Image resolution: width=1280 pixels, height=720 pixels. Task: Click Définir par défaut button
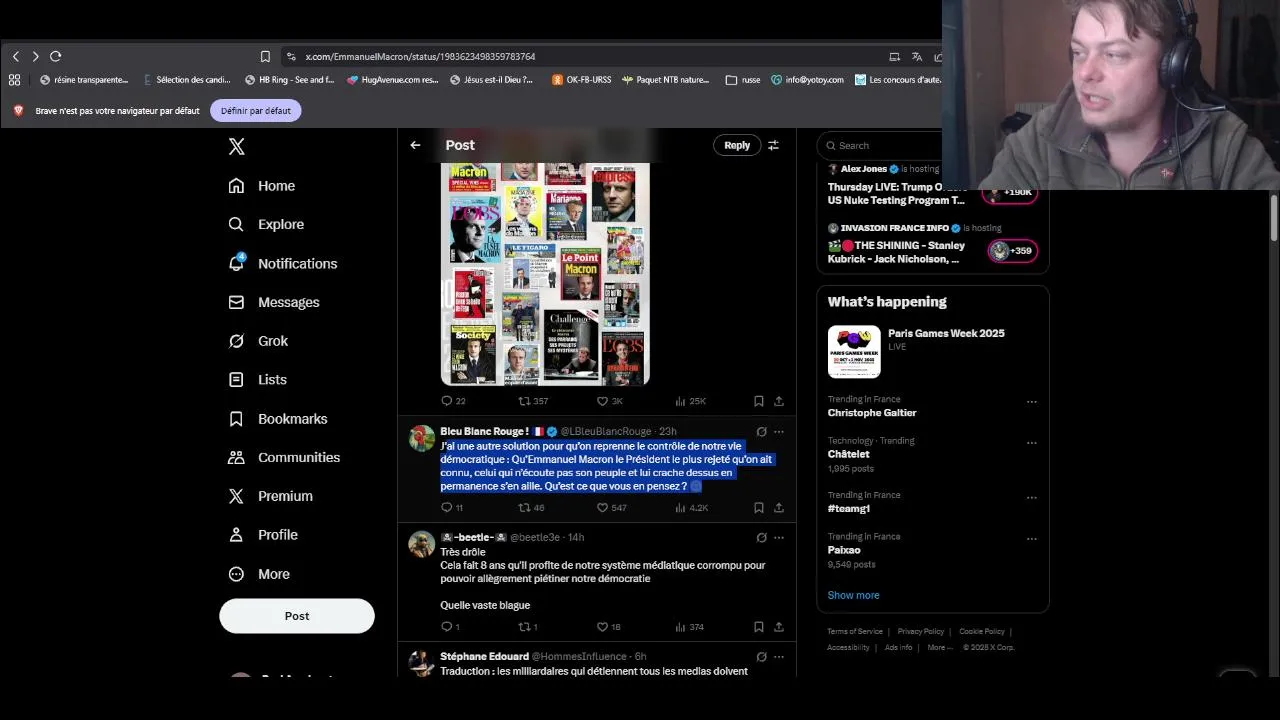[x=256, y=111]
